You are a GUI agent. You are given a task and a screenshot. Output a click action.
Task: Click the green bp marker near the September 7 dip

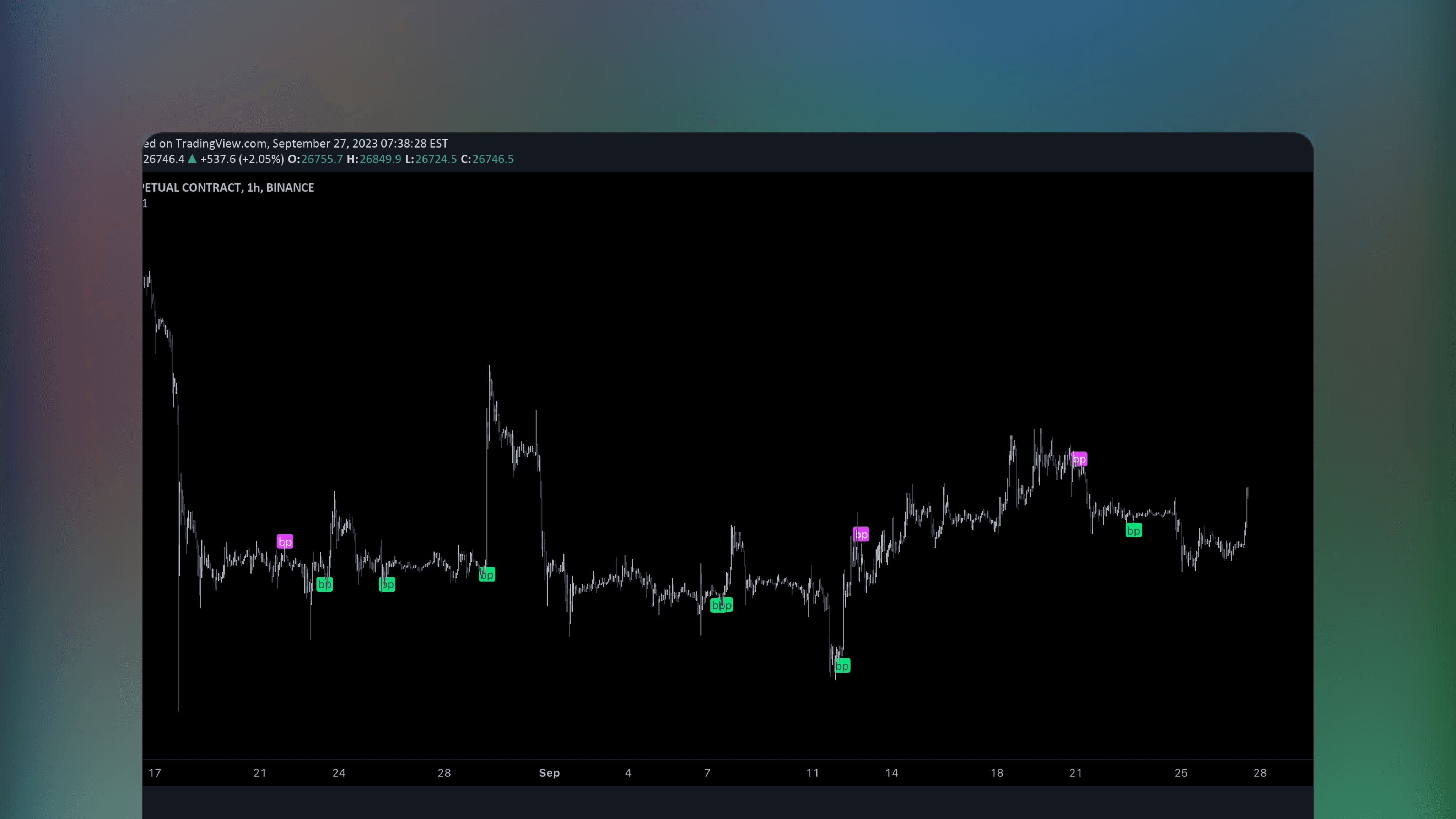721,605
